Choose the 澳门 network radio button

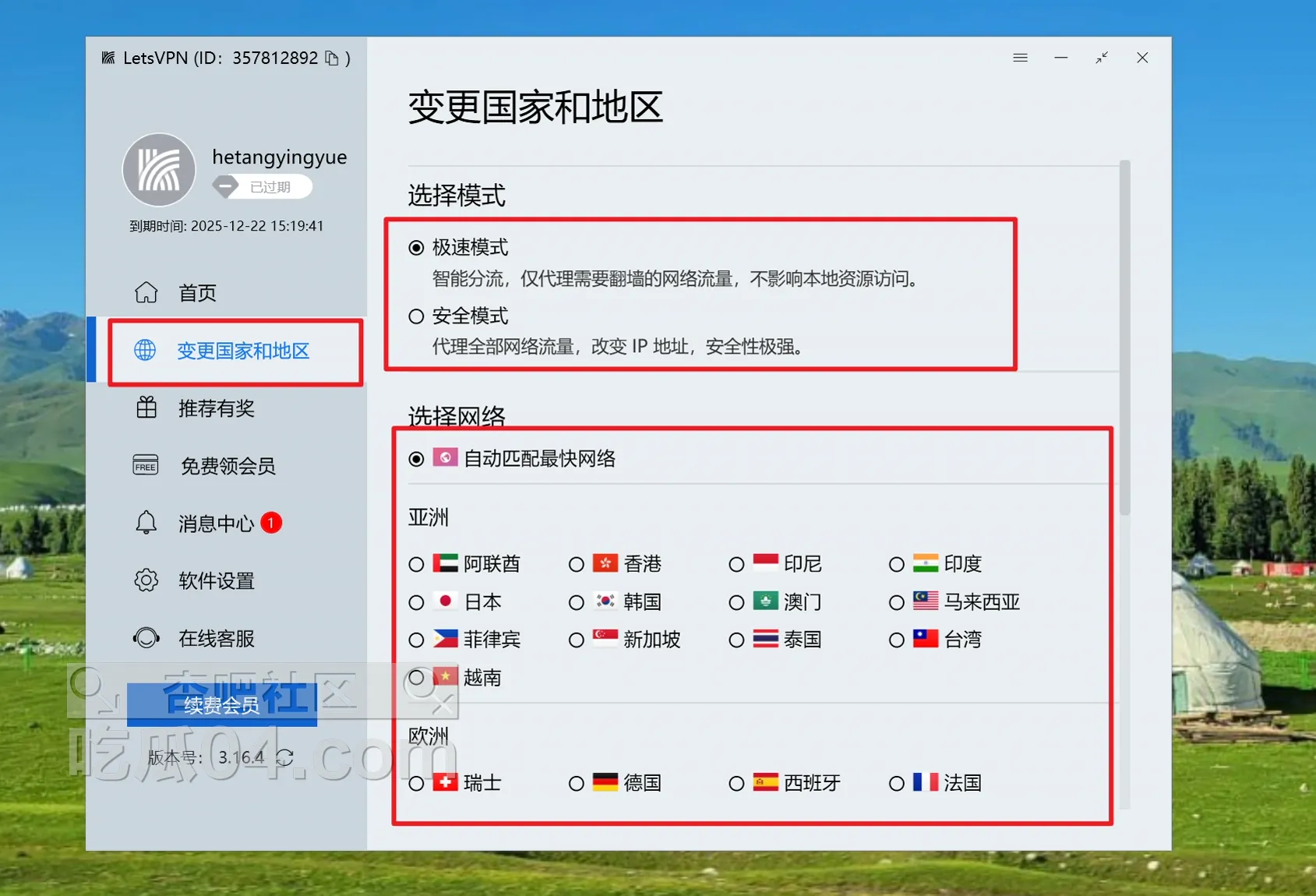click(736, 602)
